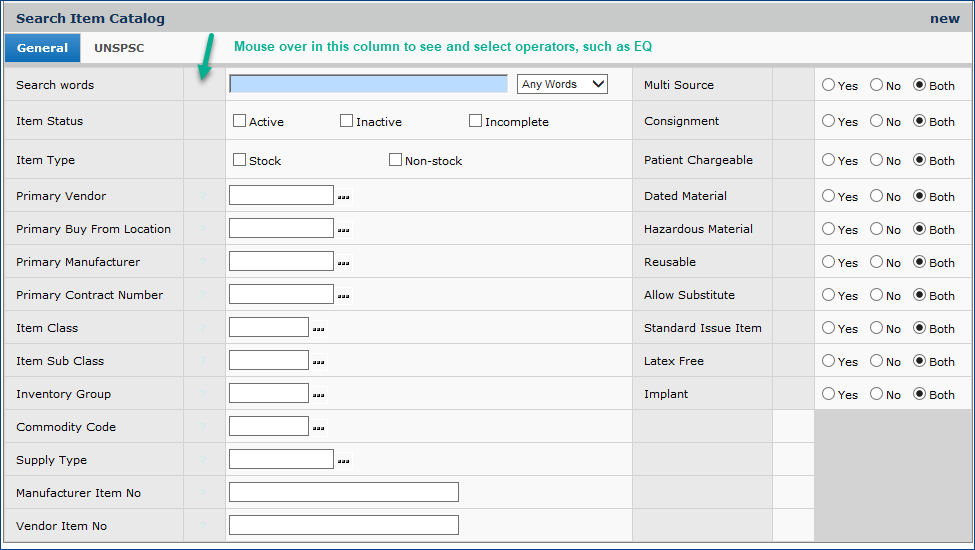Open Inventory Group lookup ellipsis
This screenshot has height=550, width=975.
tap(319, 395)
